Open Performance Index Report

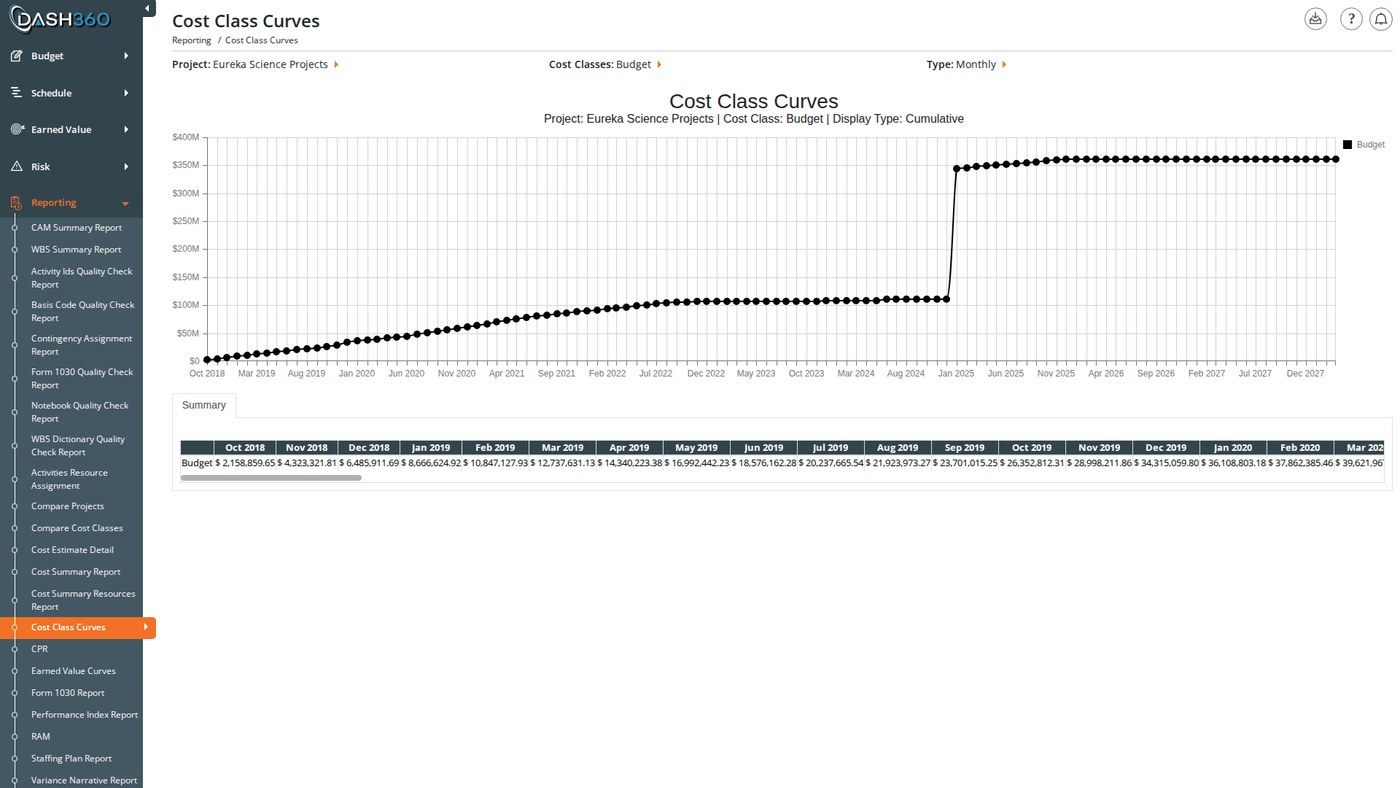(x=84, y=715)
